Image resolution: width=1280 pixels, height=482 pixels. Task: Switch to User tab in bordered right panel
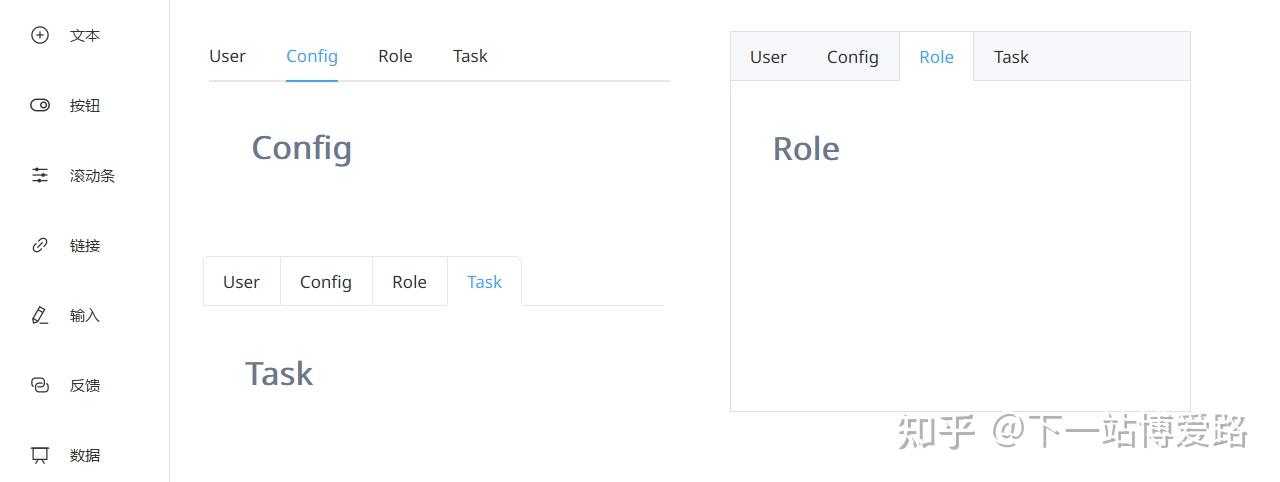coord(768,57)
